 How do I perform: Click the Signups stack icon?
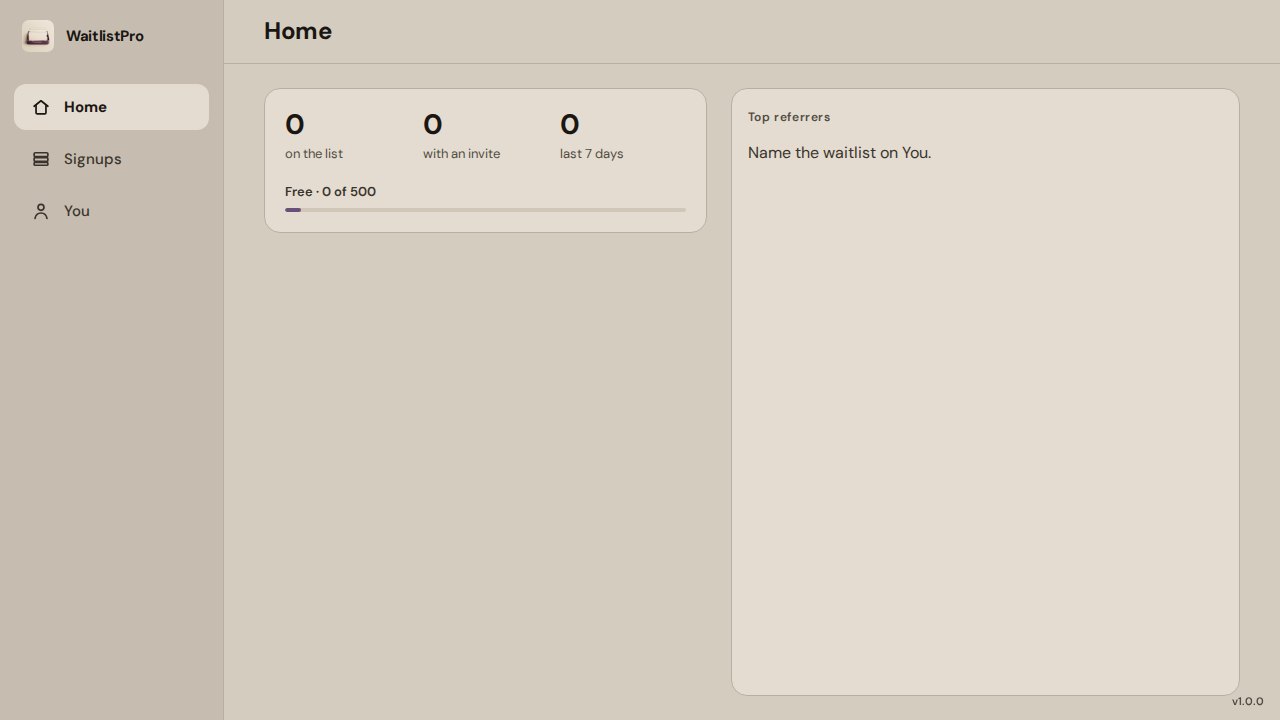point(41,159)
